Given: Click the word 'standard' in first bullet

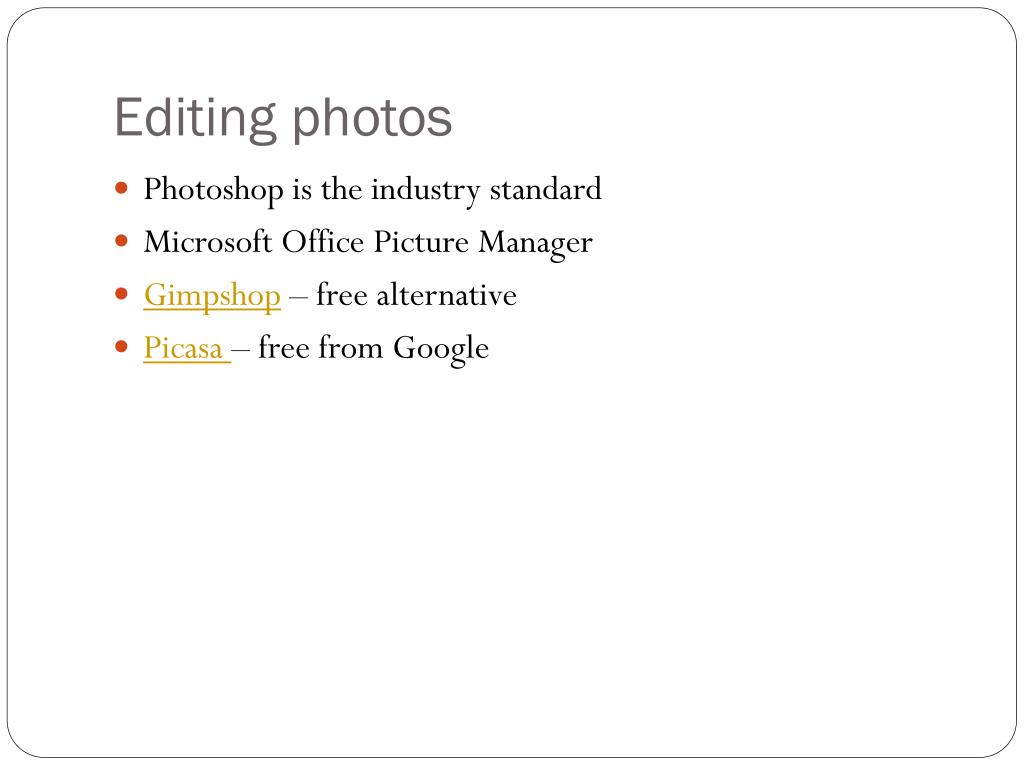Looking at the screenshot, I should tap(545, 189).
